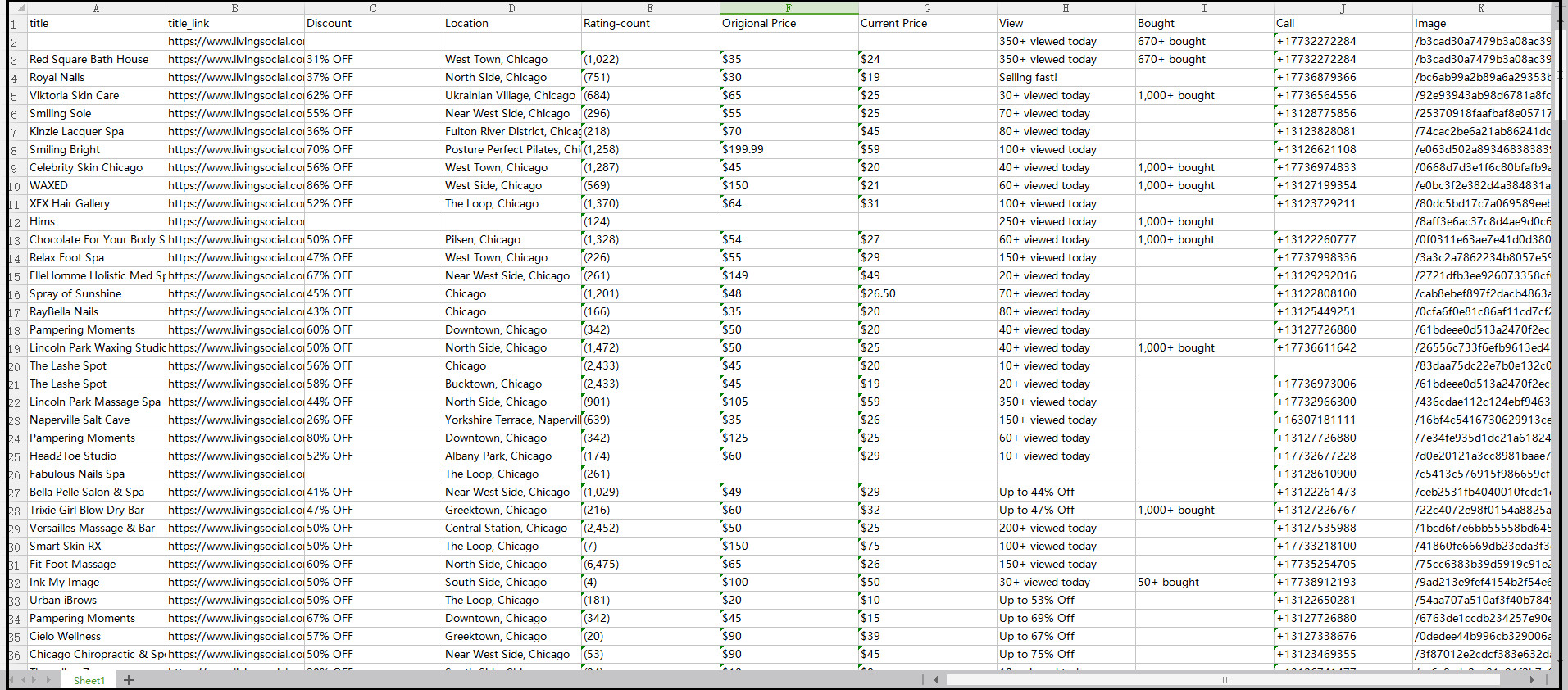
Task: Click the horizontal scrollbar thumb
Action: coord(1223,679)
